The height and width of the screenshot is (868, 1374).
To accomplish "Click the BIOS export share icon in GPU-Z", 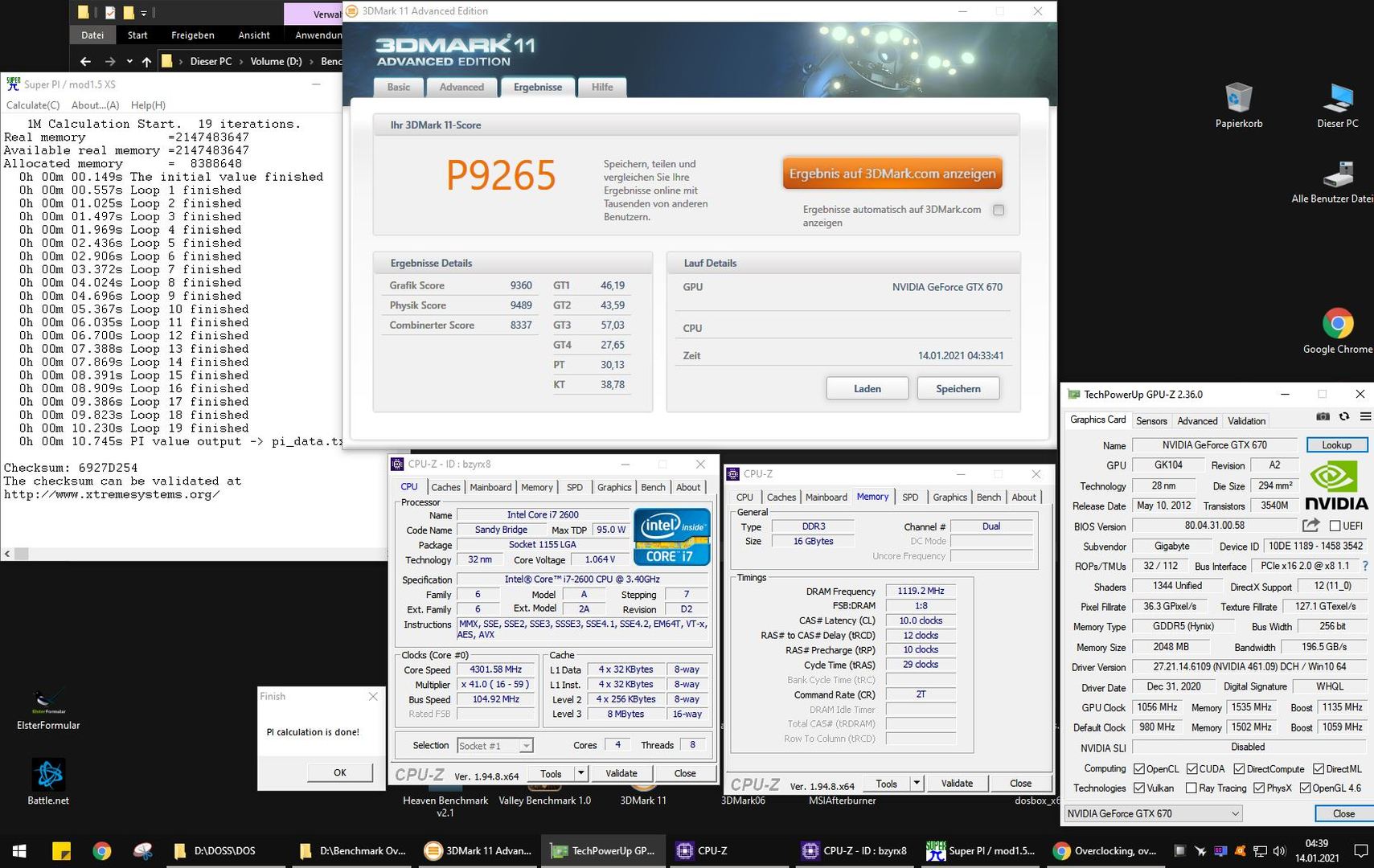I will click(1310, 525).
